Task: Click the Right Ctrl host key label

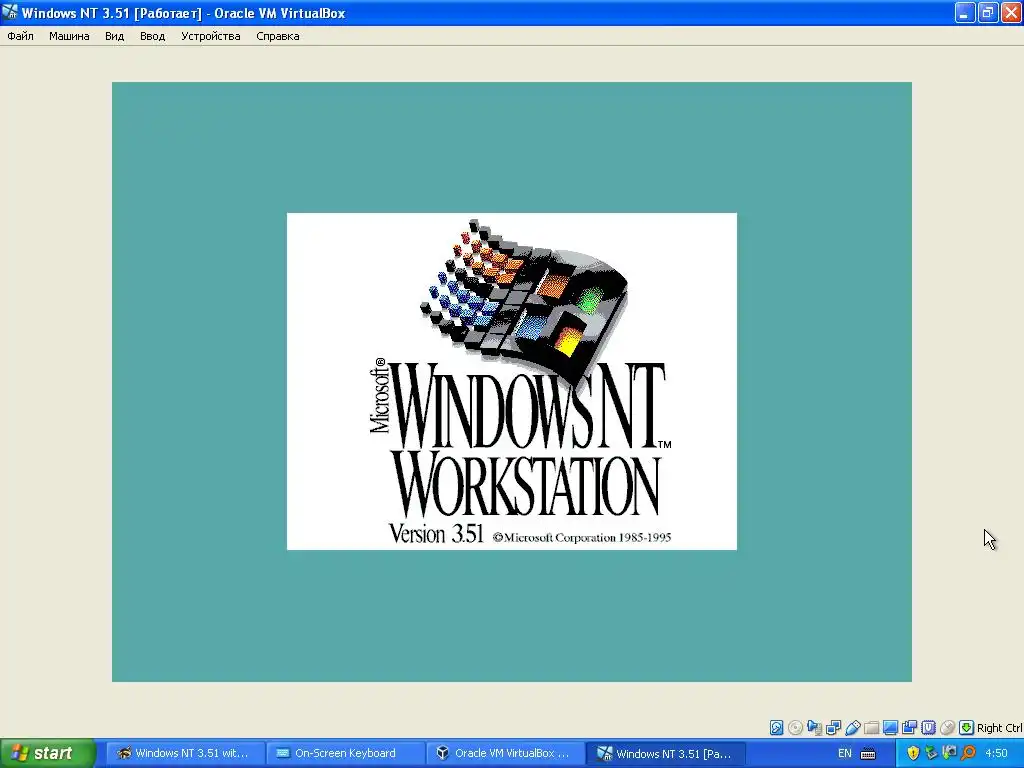Action: tap(999, 728)
